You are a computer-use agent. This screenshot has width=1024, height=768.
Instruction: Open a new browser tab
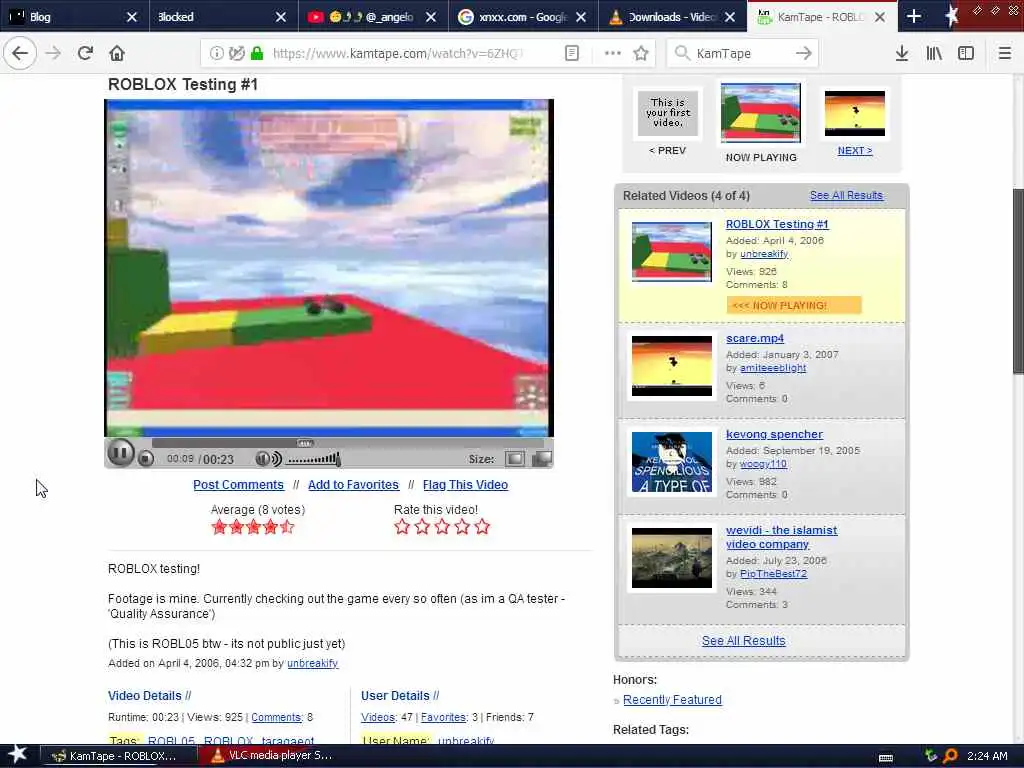(914, 16)
